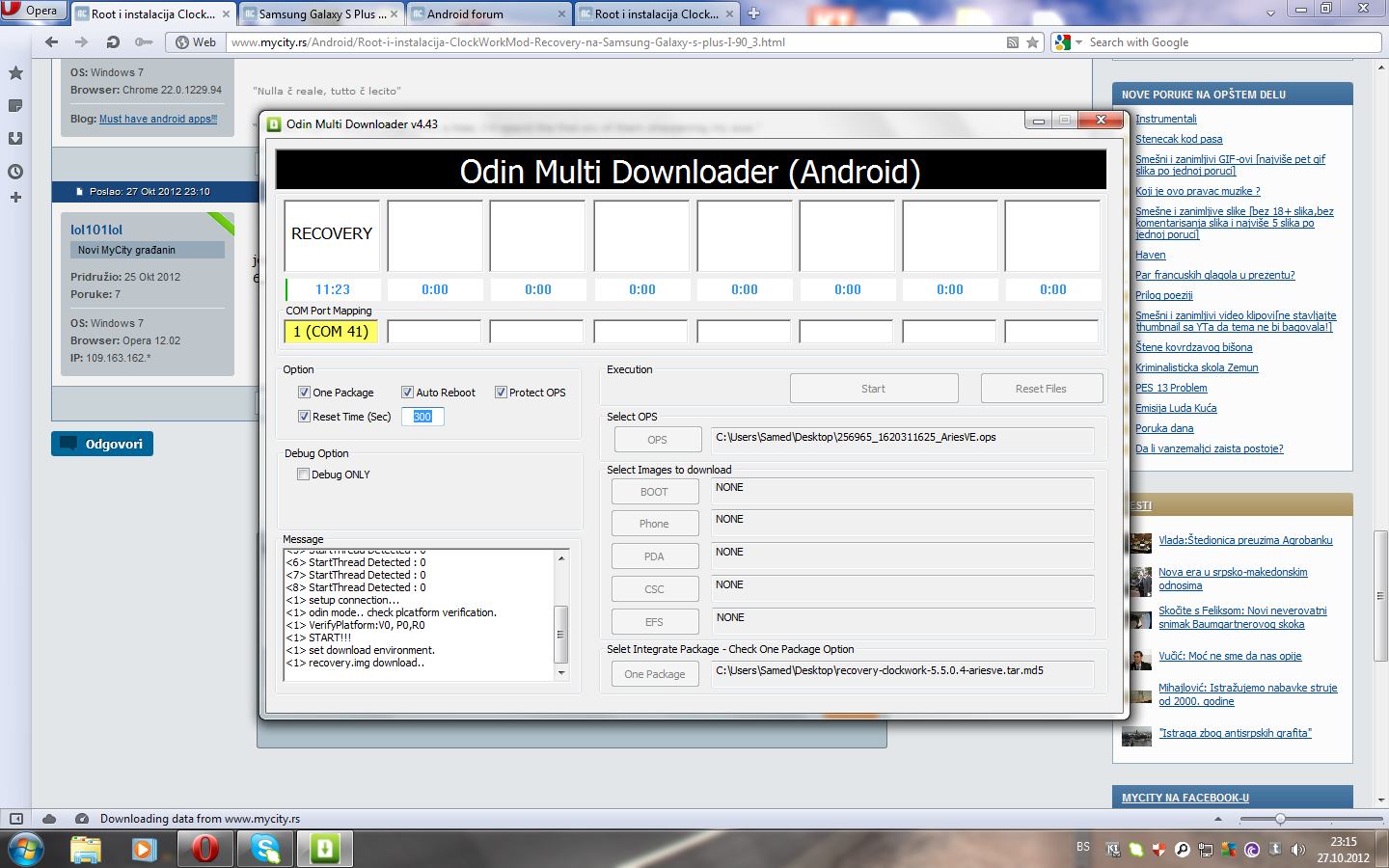Screen dimensions: 1389x868
Task: Toggle the One Package checkbox
Action: [304, 393]
